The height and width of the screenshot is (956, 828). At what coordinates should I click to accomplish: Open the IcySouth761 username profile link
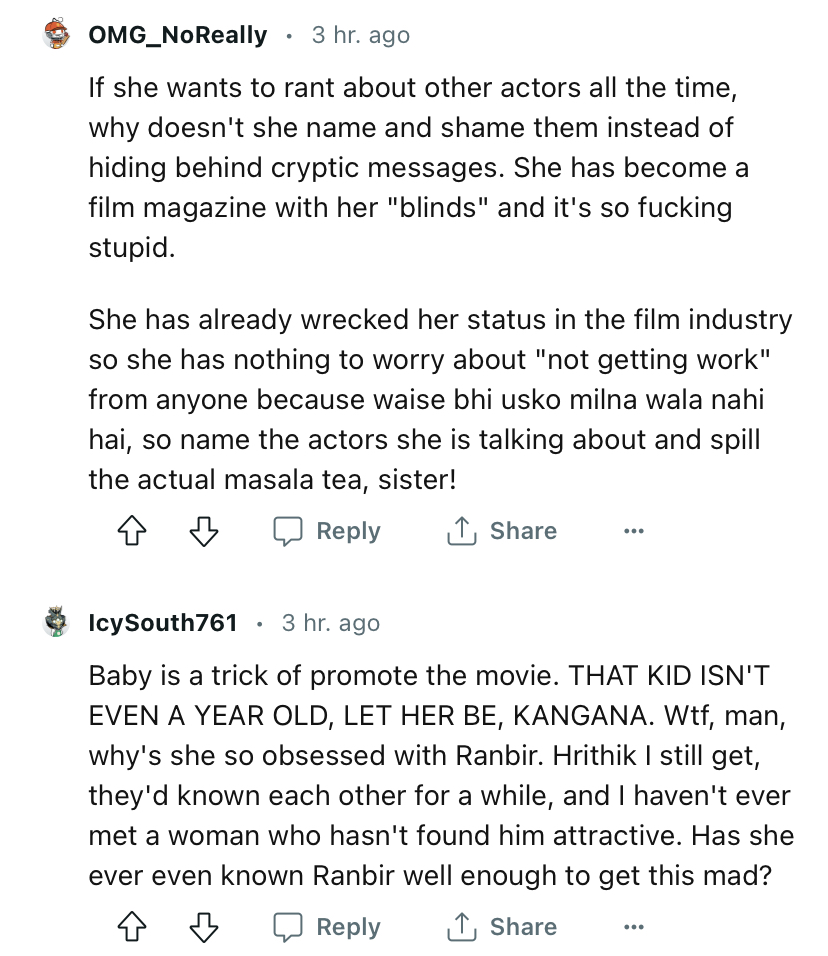(163, 623)
